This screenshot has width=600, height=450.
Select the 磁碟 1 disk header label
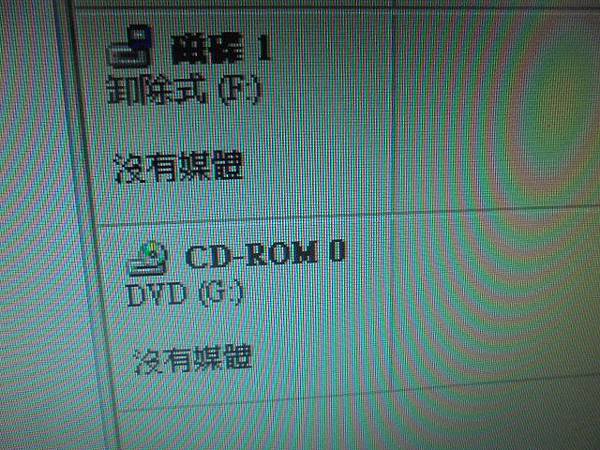tap(221, 49)
